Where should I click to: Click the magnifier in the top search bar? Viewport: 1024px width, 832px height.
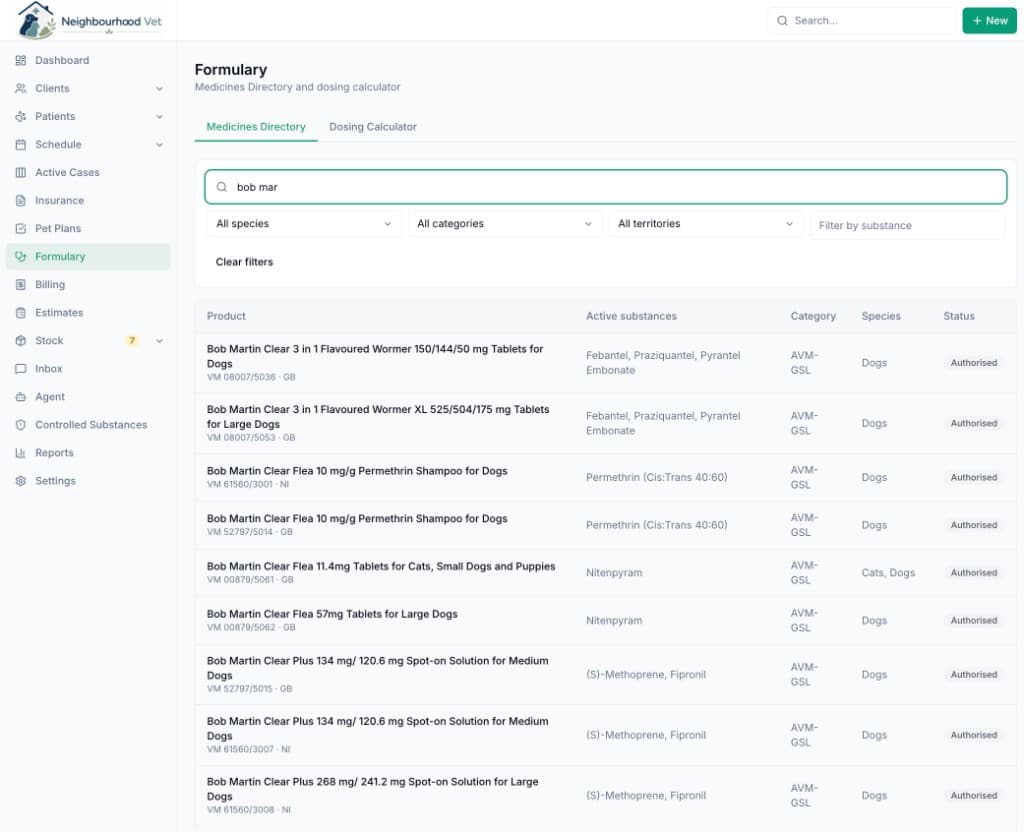782,21
